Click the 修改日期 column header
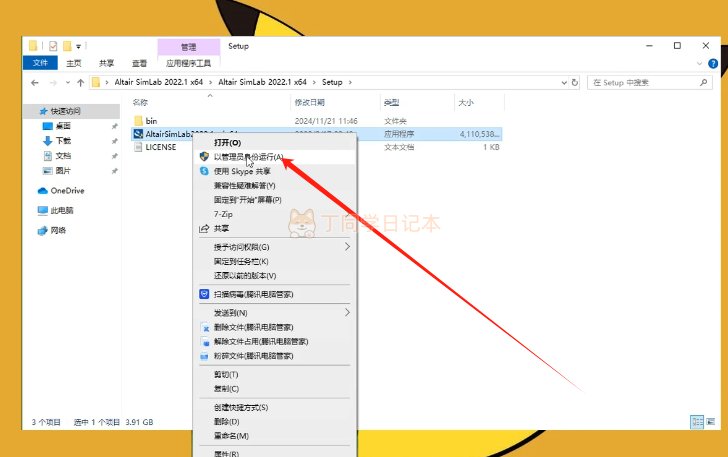 click(308, 103)
